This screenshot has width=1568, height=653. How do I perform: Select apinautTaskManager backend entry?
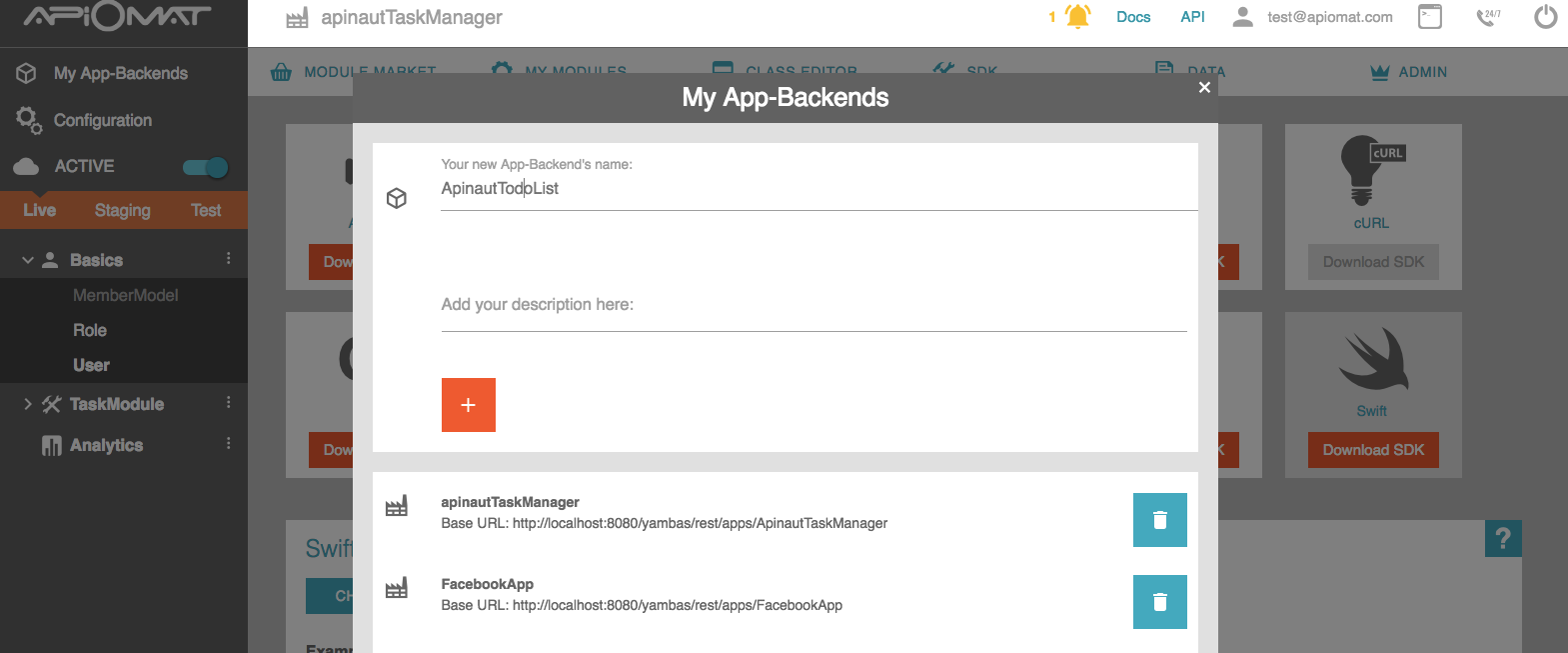click(x=664, y=512)
